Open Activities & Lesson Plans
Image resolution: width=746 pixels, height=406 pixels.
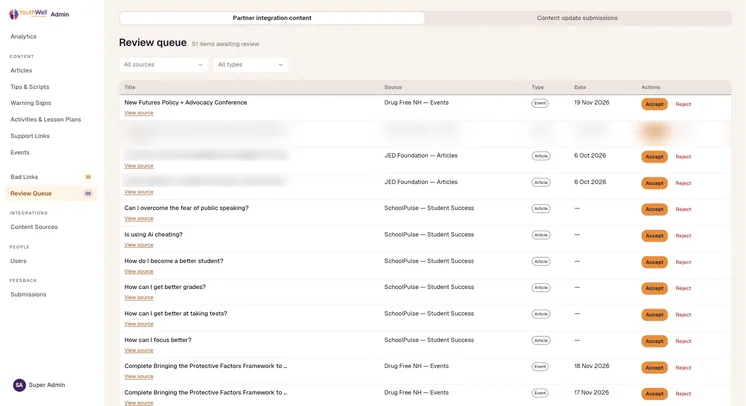(46, 119)
